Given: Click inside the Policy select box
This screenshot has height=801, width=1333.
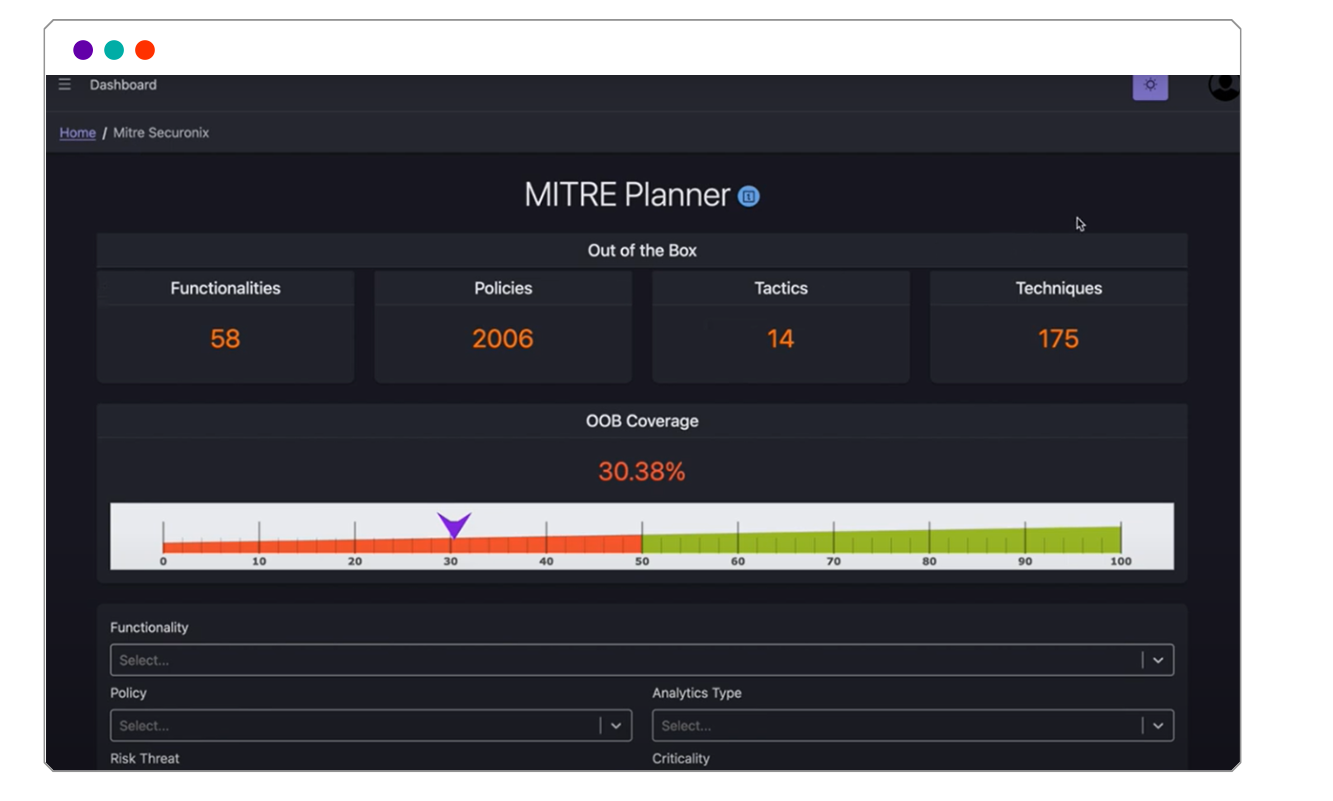Looking at the screenshot, I should (350, 726).
